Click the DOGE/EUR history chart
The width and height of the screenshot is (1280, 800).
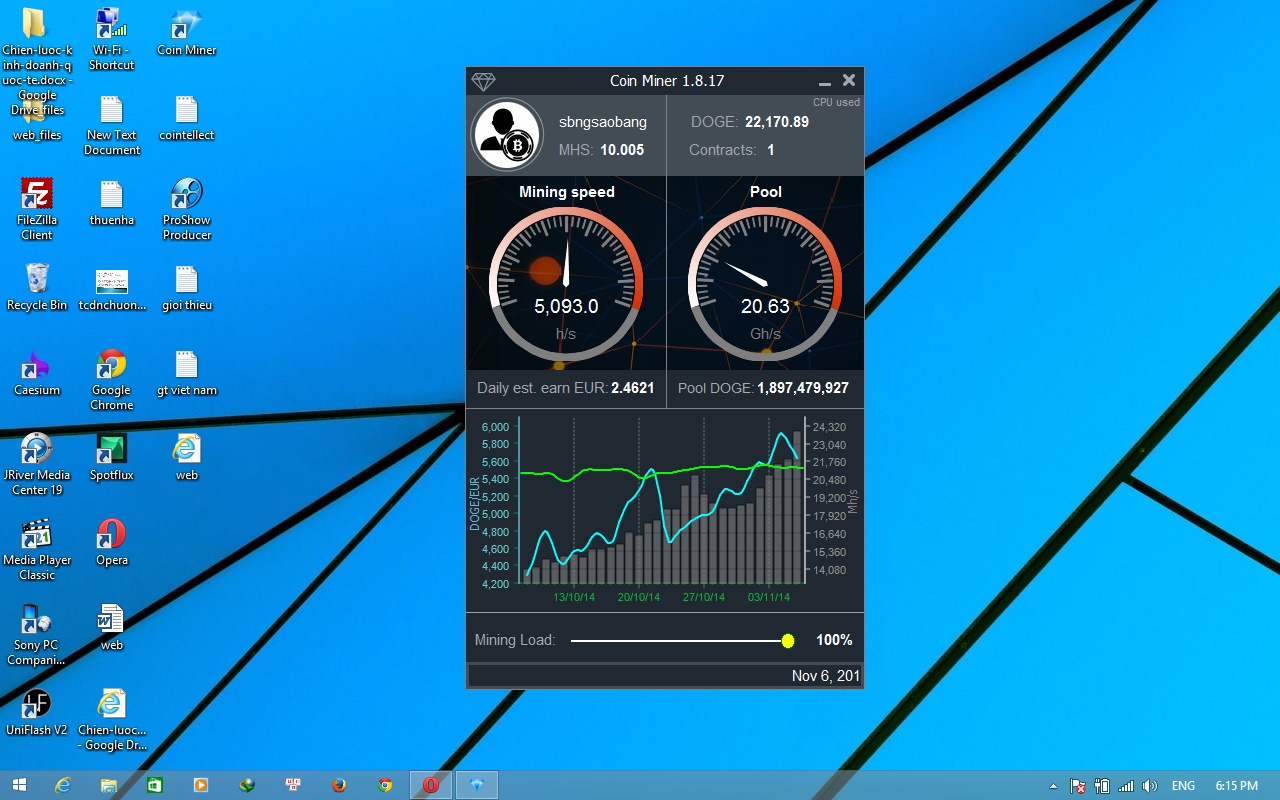(665, 508)
